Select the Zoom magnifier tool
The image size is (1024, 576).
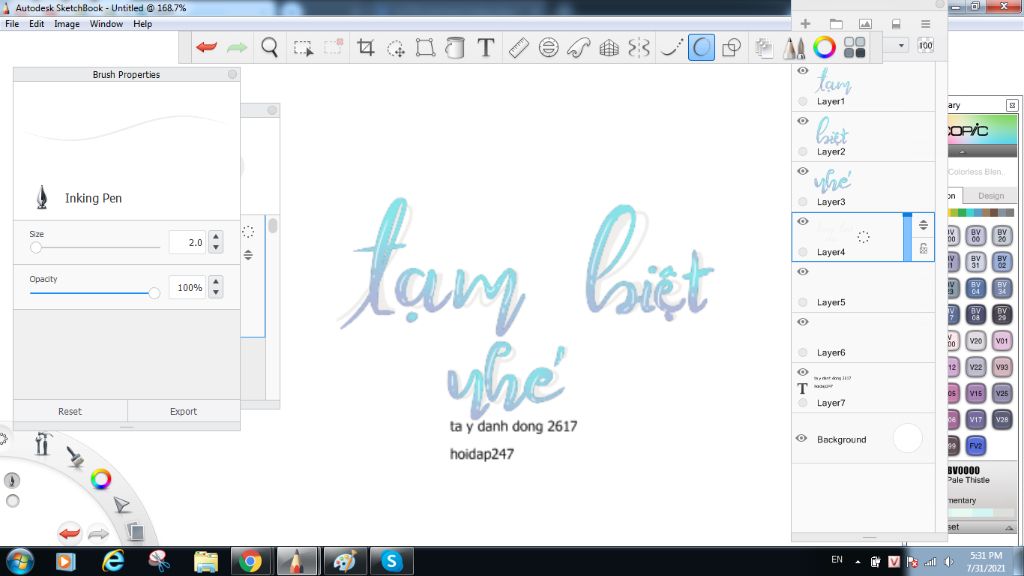[x=269, y=47]
